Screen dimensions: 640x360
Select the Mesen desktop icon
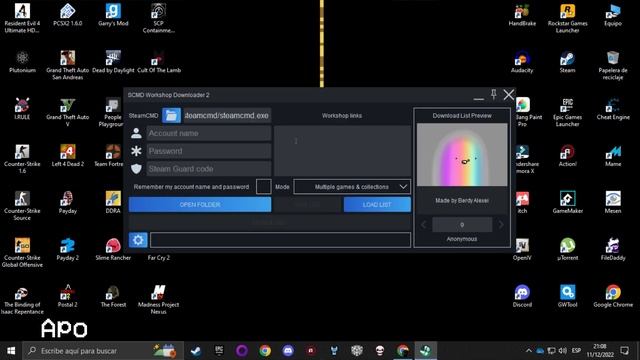click(613, 202)
